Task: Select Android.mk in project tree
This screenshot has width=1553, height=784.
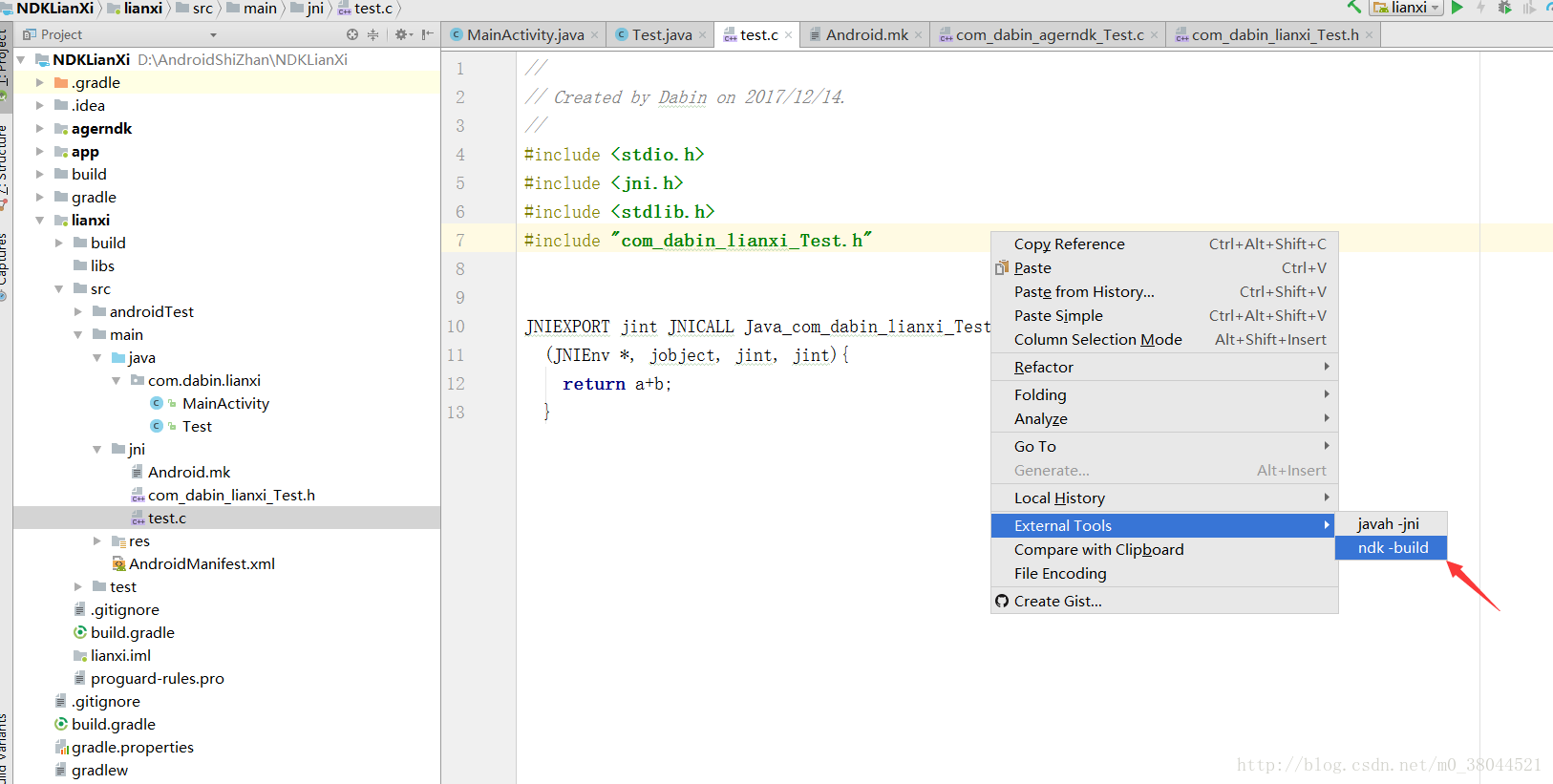Action: pos(189,472)
